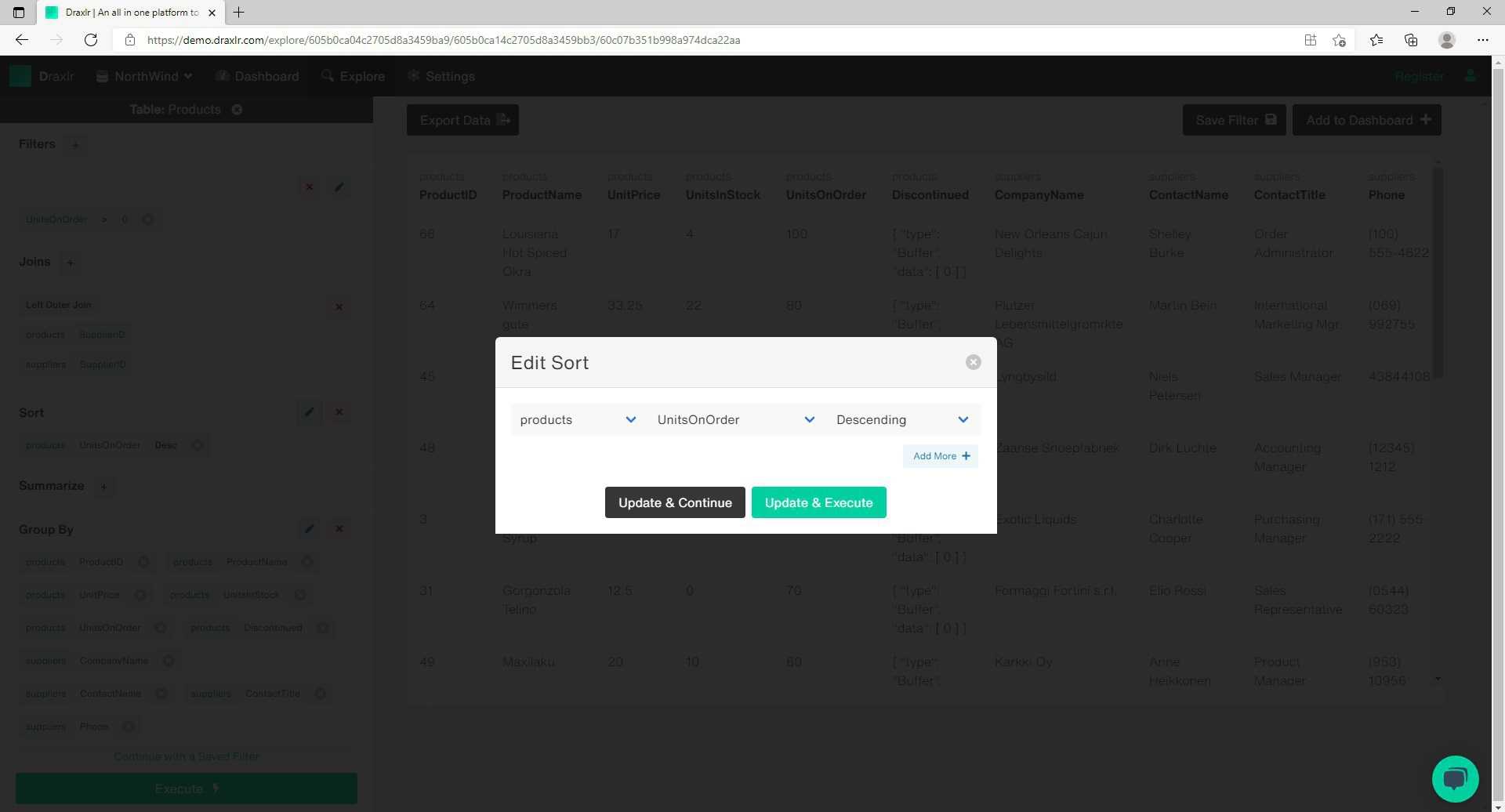This screenshot has width=1505, height=812.
Task: Open a new browser tab
Action: 239,13
